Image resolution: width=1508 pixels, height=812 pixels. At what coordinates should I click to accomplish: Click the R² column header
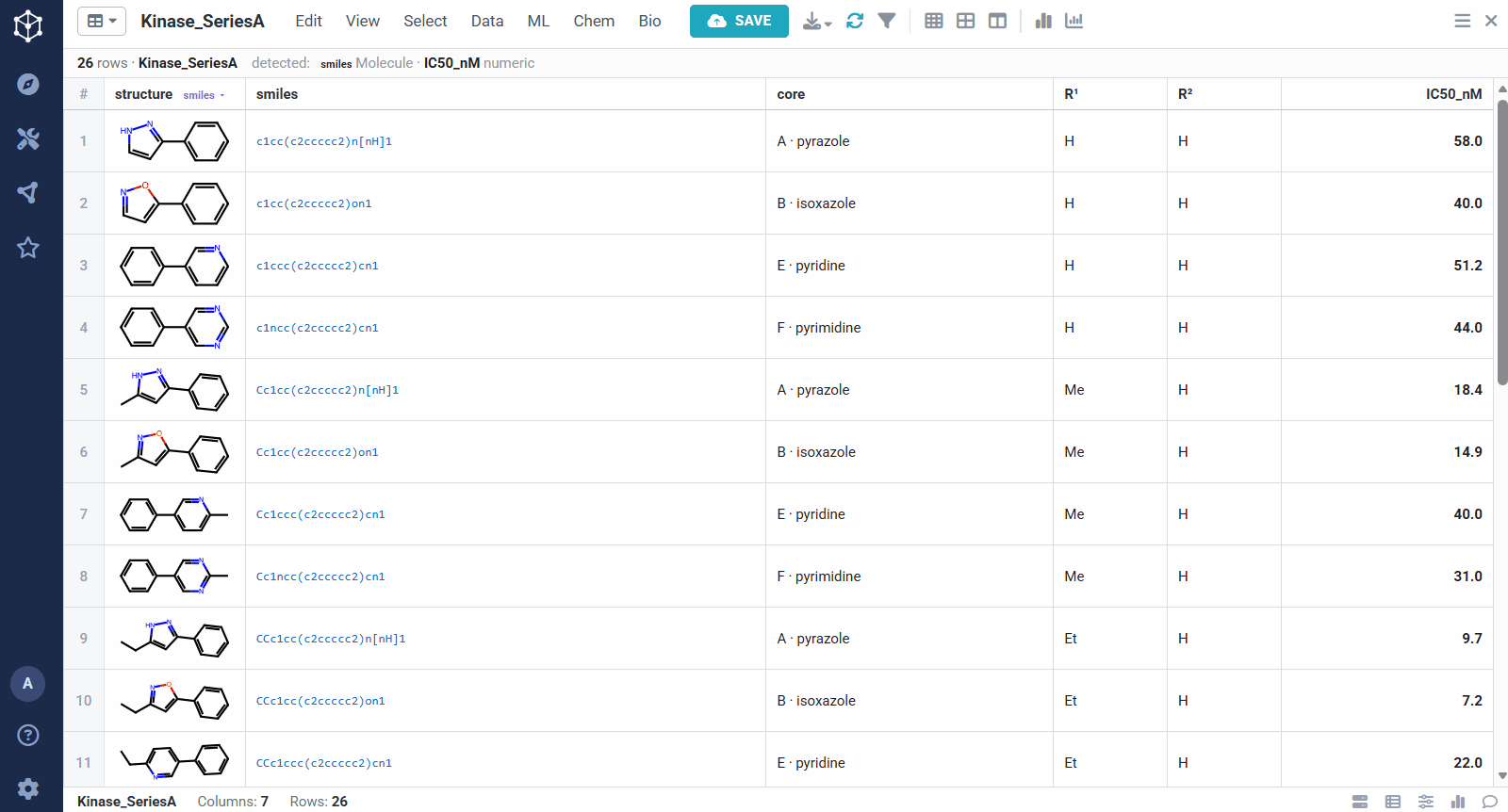(x=1224, y=94)
